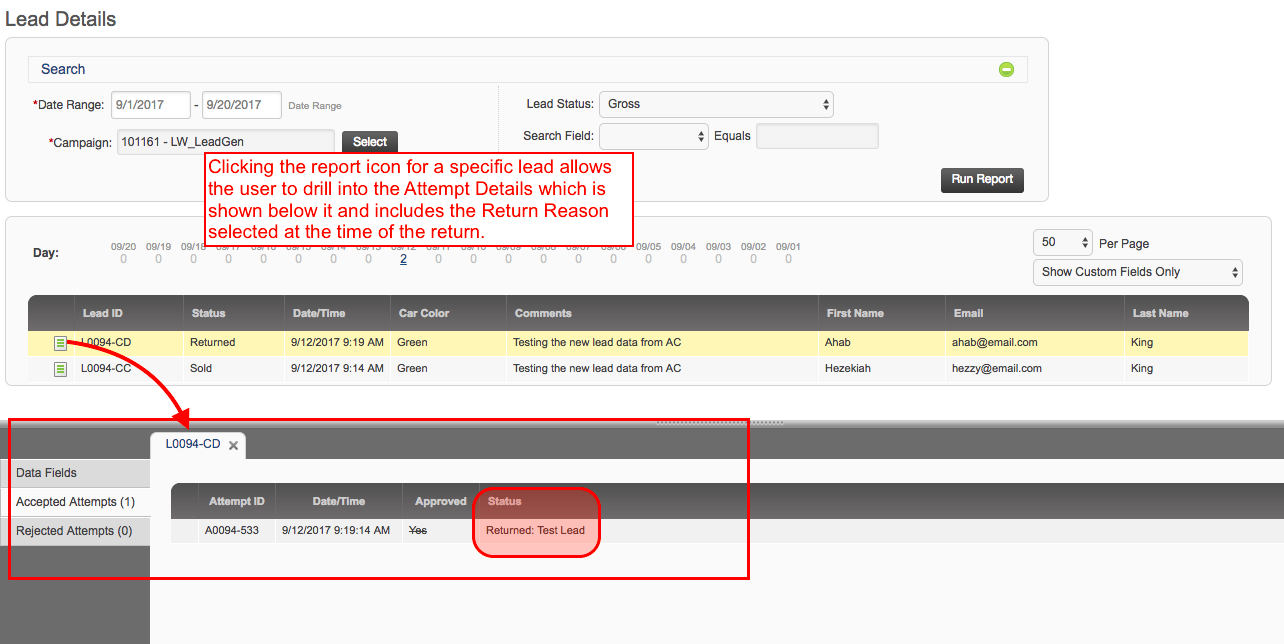The height and width of the screenshot is (644, 1284).
Task: Click the 09/20 day entry
Action: click(x=123, y=253)
